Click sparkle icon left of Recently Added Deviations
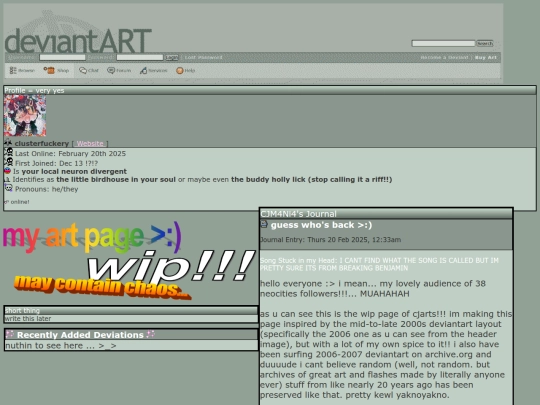Screen dimensions: 540x405 [10, 334]
